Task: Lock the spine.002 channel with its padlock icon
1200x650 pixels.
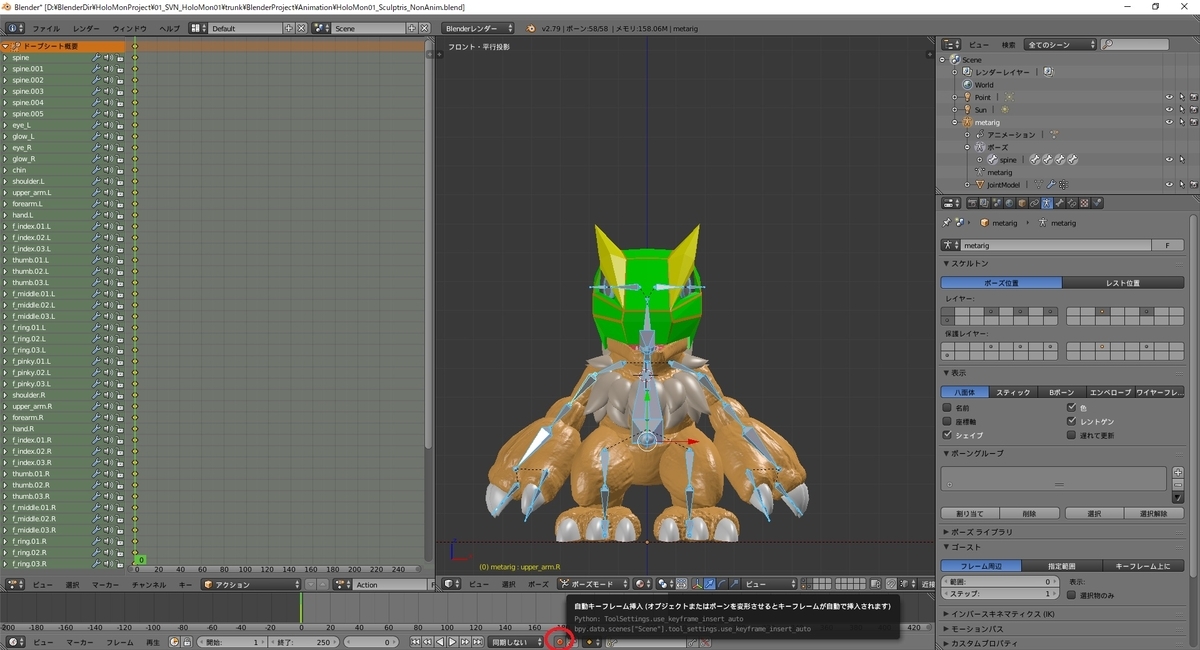Action: tap(120, 80)
